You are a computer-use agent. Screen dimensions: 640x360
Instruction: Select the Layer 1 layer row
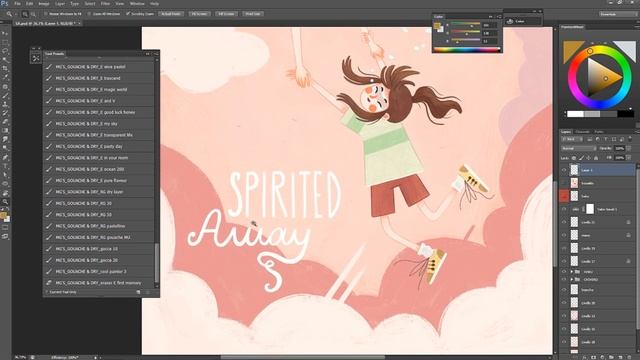pyautogui.click(x=598, y=170)
